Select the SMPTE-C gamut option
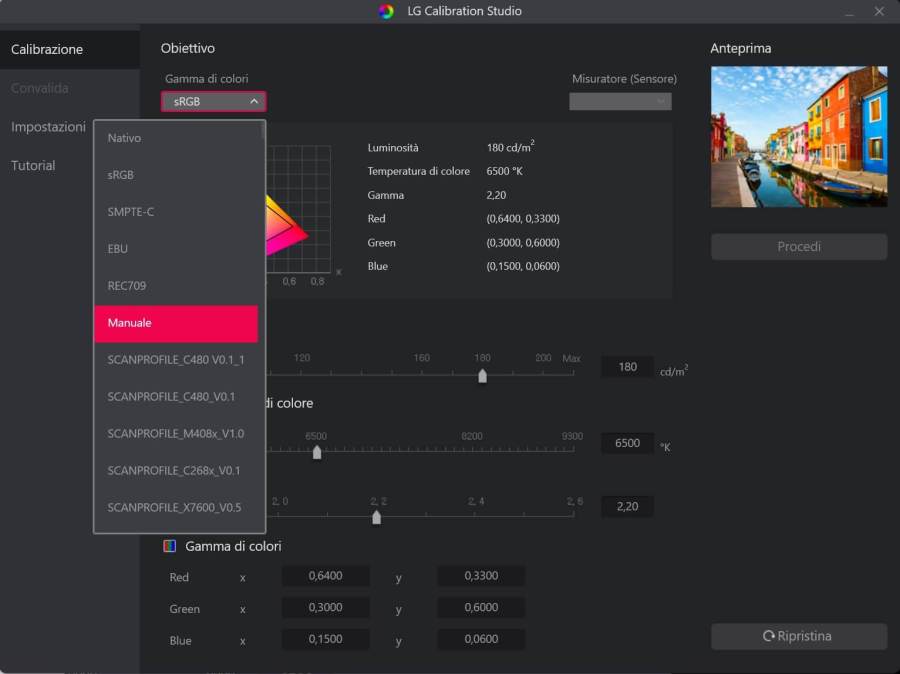 pos(176,212)
